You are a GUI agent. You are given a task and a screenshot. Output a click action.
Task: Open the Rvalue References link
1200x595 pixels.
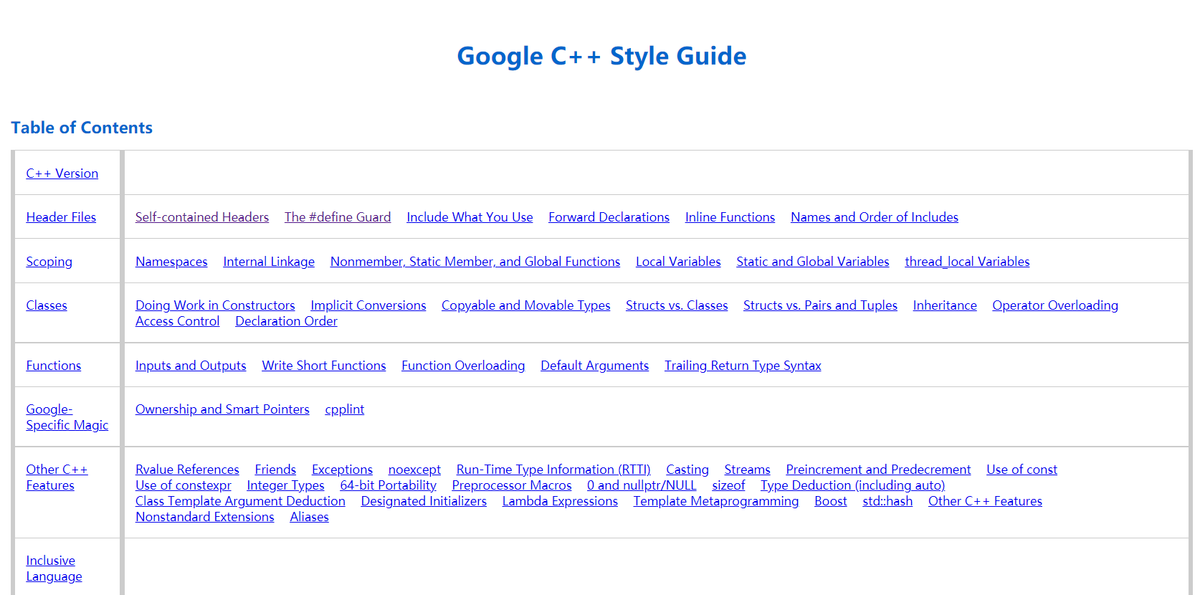(187, 469)
